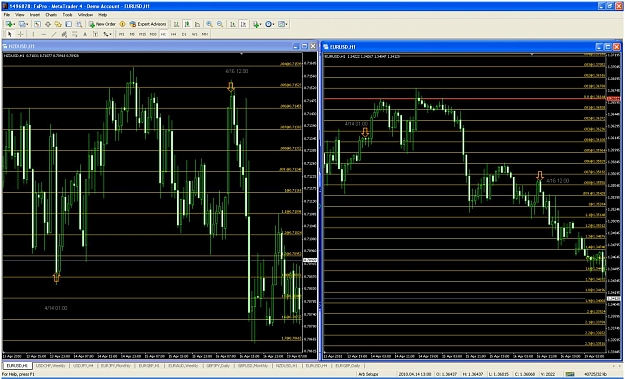625x379 pixels.
Task: Expand the Arrows objects dropdown arrow
Action: 110,35
